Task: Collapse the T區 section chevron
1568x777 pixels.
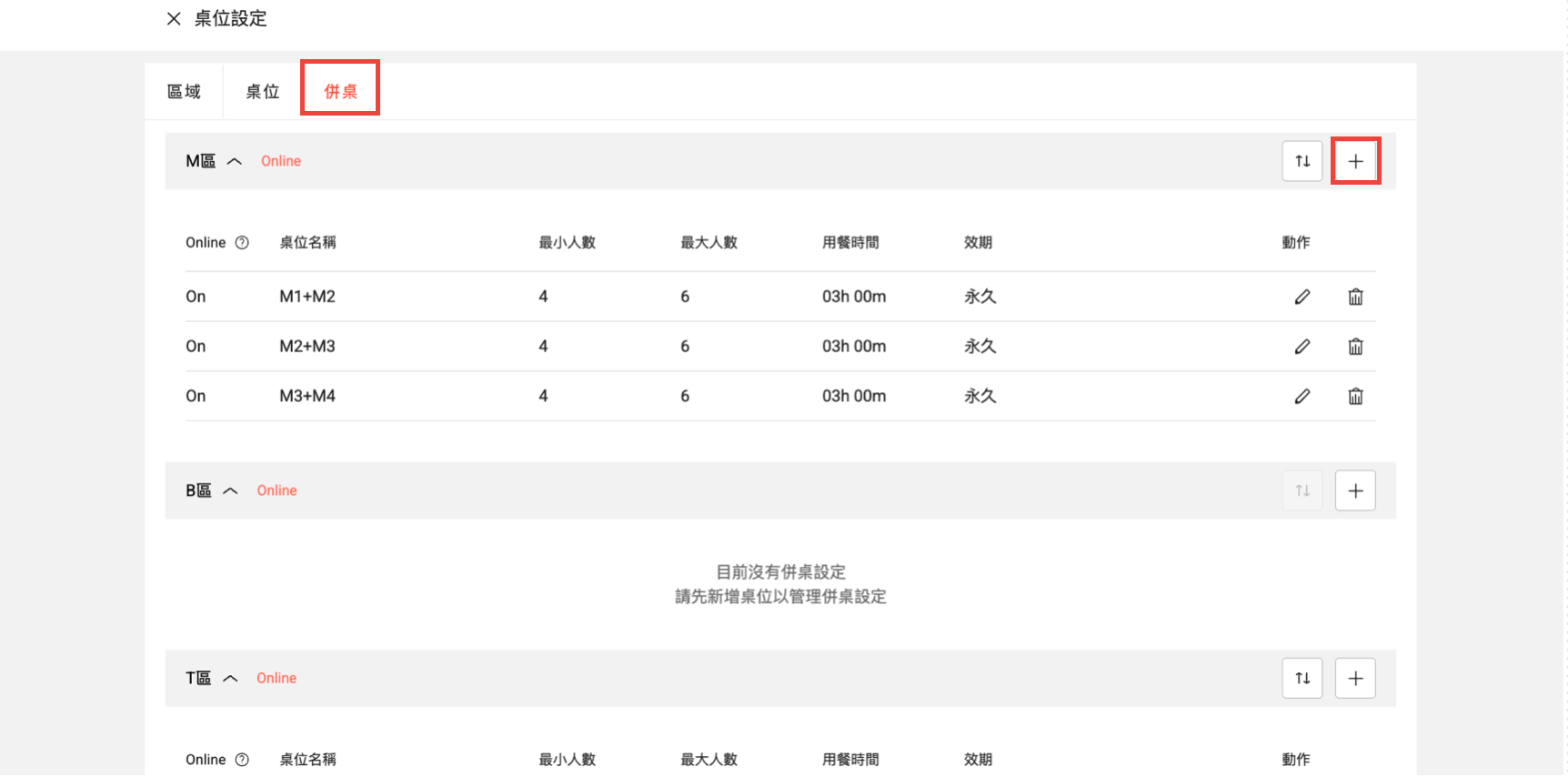Action: 230,679
